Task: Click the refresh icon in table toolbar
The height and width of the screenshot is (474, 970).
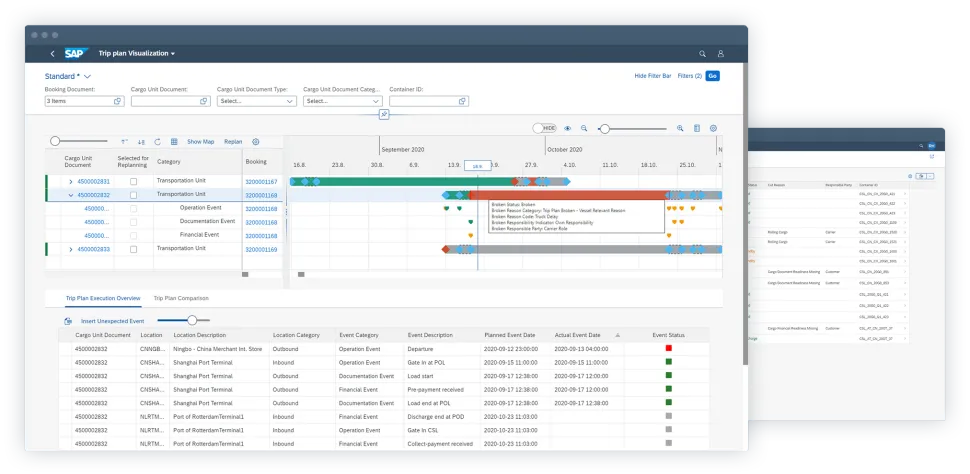Action: point(156,142)
